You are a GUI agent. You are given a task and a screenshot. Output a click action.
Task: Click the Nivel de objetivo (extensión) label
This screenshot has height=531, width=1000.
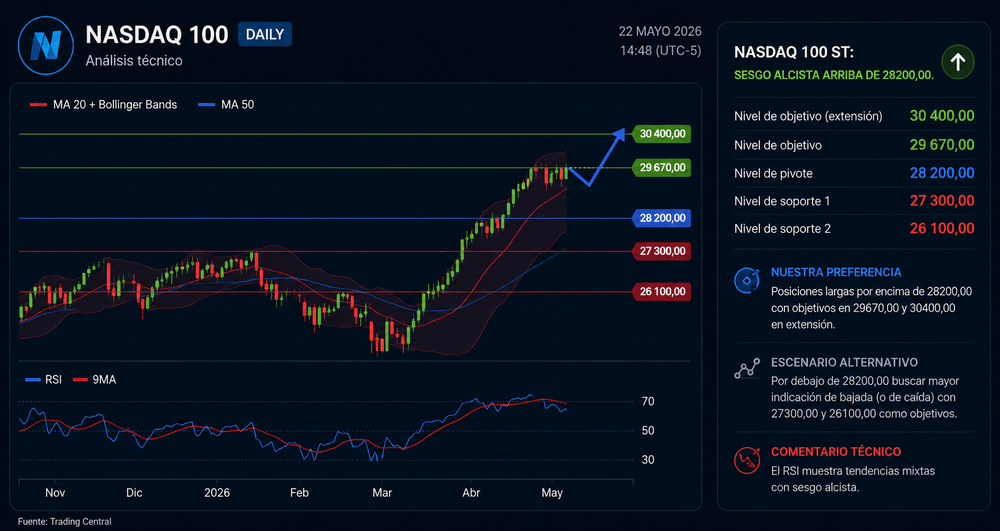coord(808,117)
